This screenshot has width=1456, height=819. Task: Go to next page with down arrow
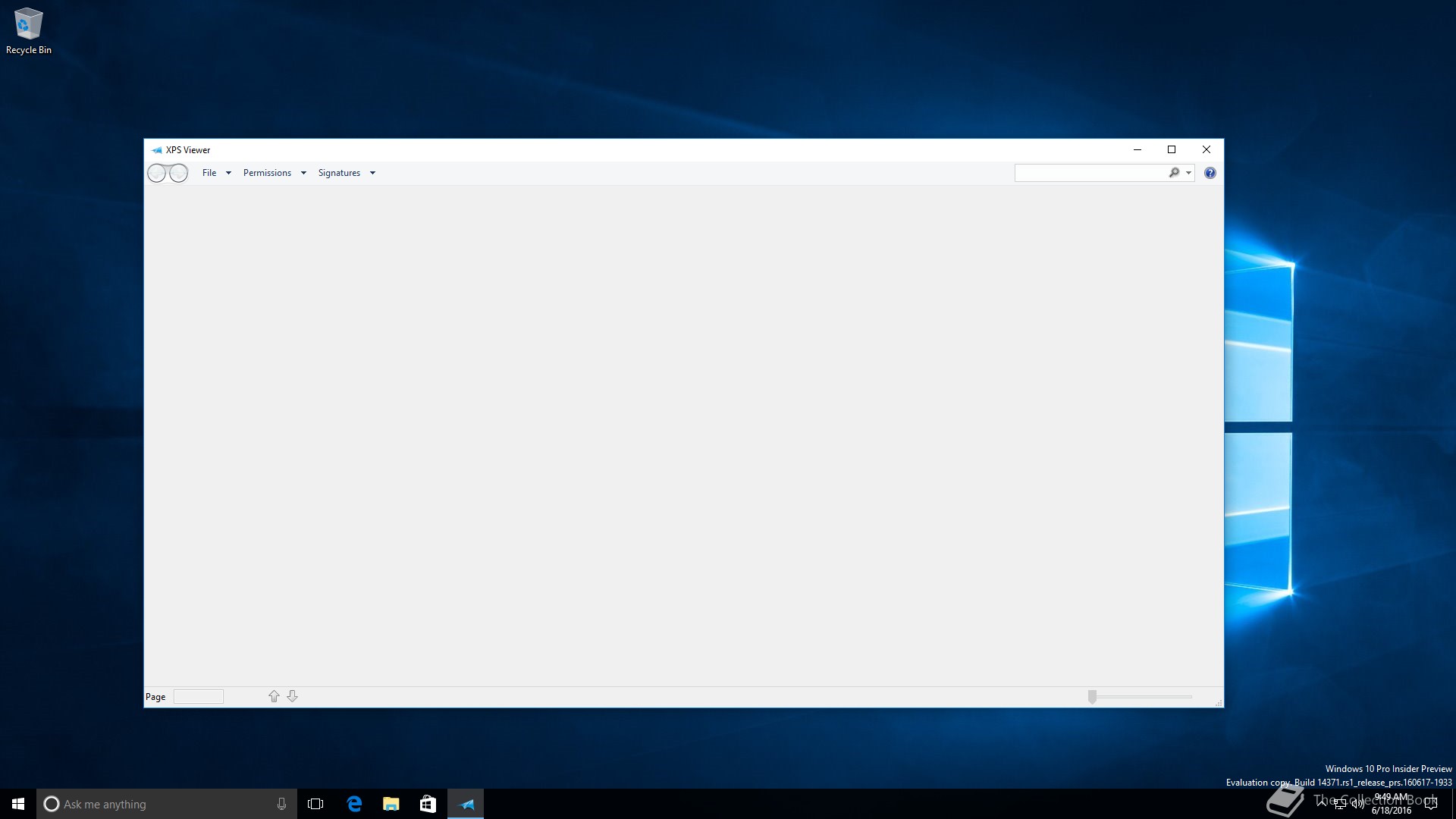(x=292, y=696)
